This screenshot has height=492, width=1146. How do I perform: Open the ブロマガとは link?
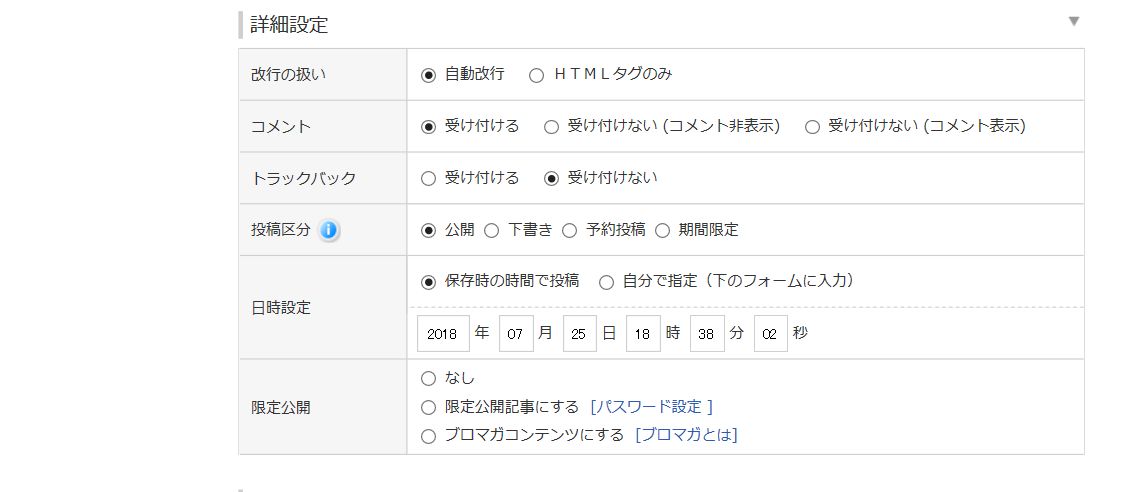click(686, 435)
